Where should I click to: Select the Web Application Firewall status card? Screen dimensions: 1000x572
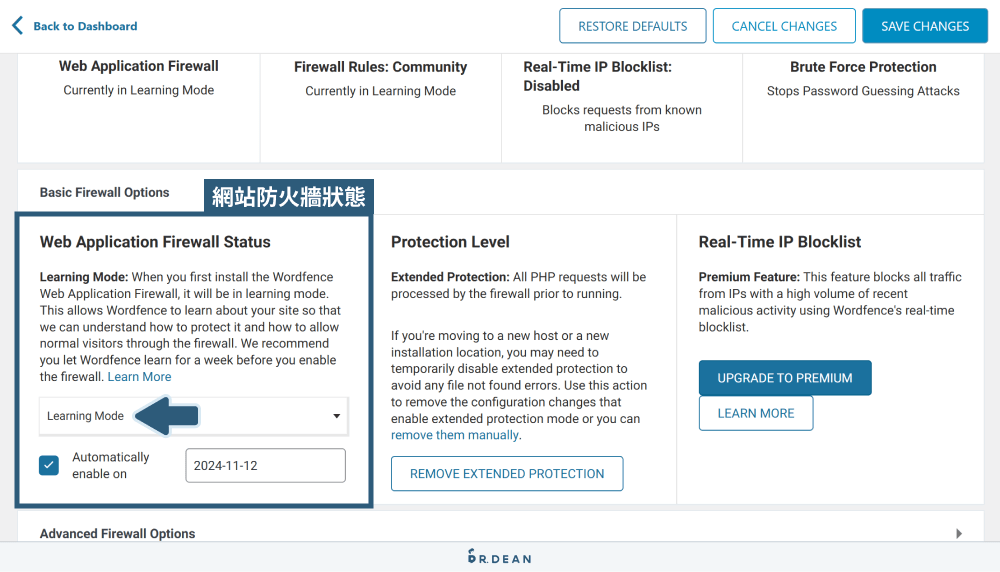pos(138,107)
